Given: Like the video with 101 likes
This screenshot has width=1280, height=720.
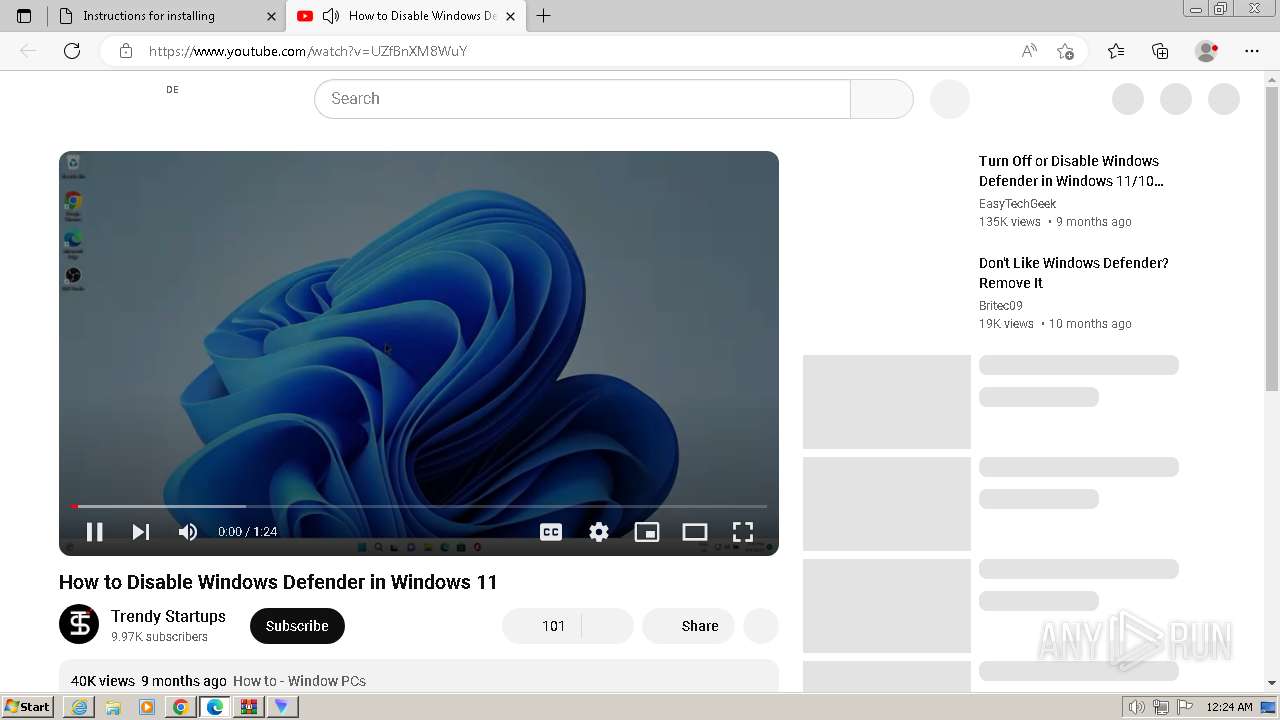Looking at the screenshot, I should click(x=542, y=626).
